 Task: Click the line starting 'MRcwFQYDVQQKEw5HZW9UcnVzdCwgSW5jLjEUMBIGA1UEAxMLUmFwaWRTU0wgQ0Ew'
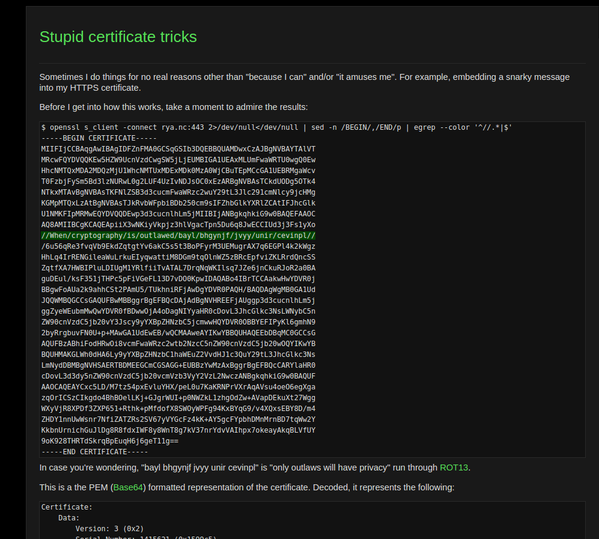pyautogui.click(x=178, y=160)
